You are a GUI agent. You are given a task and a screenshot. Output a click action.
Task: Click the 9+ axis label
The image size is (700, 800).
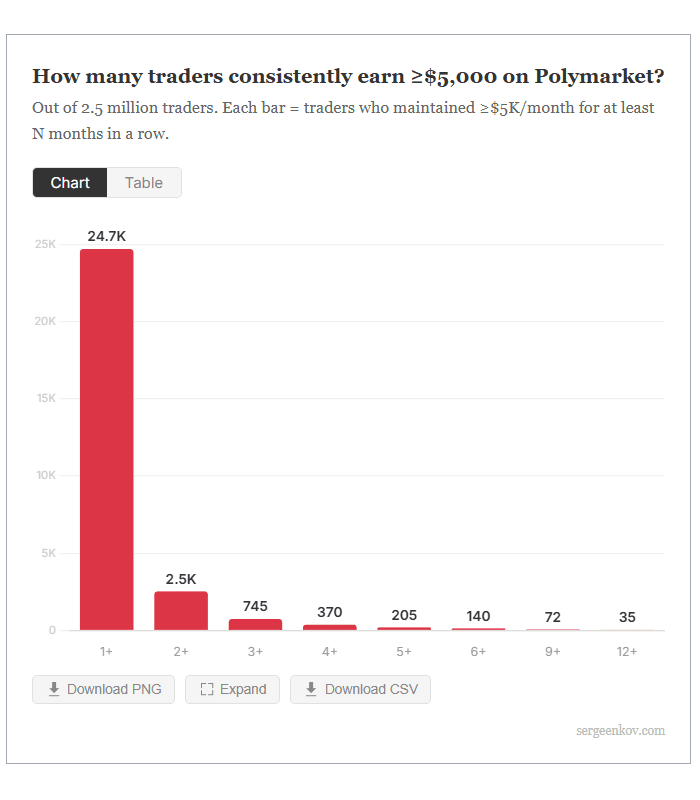click(x=553, y=652)
